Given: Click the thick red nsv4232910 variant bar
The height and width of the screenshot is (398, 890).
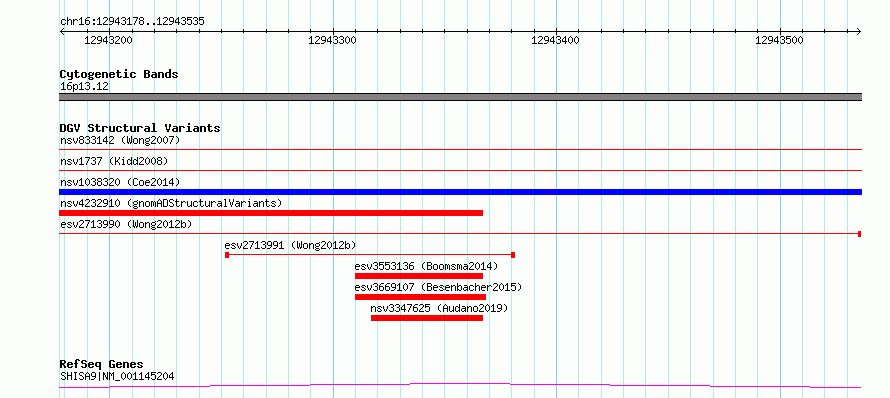Looking at the screenshot, I should point(271,213).
